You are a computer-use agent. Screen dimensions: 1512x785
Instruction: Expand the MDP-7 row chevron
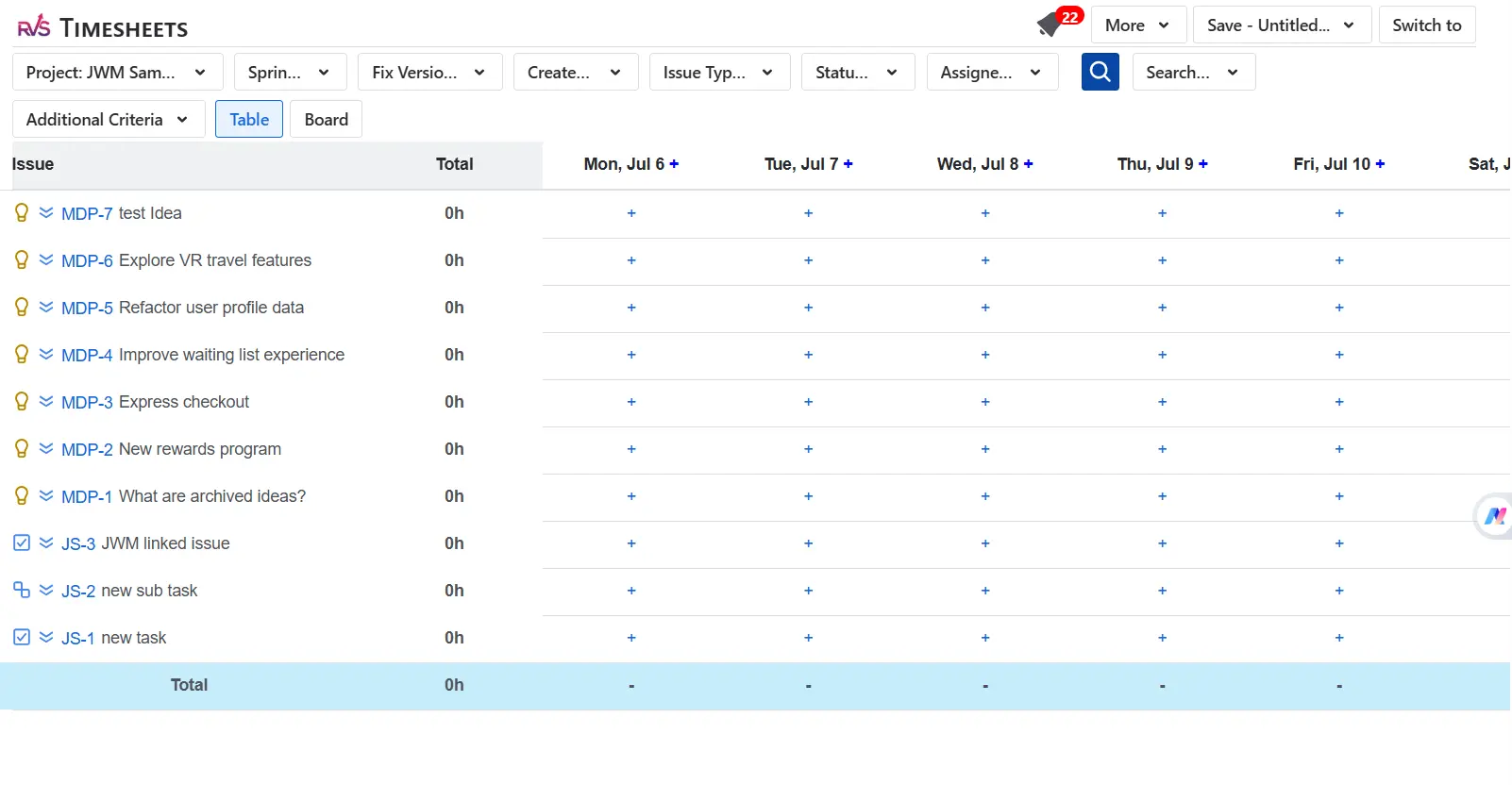tap(46, 212)
